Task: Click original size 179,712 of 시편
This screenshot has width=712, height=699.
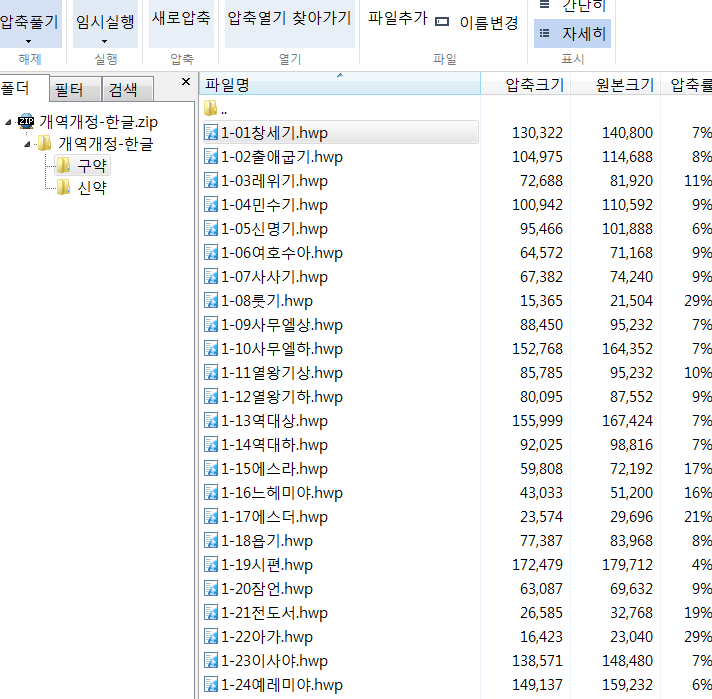Action: pyautogui.click(x=627, y=565)
